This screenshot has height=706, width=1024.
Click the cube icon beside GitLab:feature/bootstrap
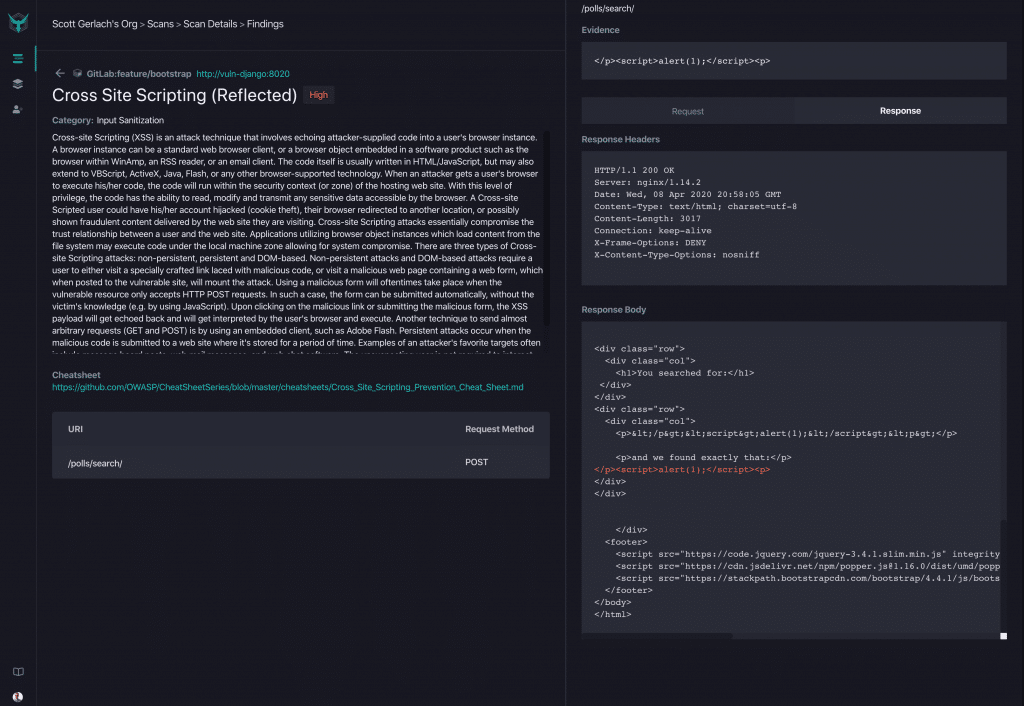(77, 74)
